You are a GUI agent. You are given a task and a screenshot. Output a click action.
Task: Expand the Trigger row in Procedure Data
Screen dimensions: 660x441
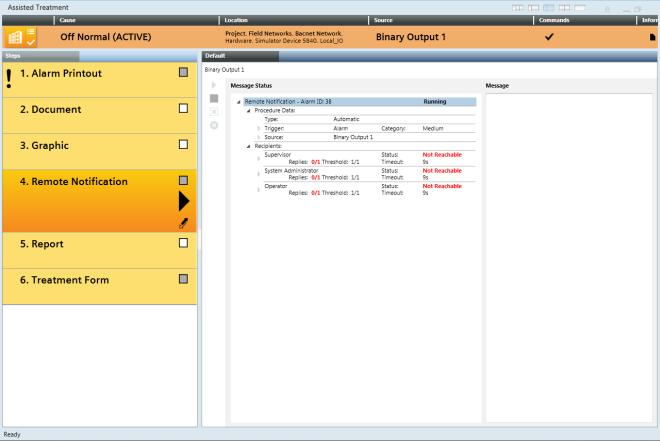pyautogui.click(x=258, y=128)
